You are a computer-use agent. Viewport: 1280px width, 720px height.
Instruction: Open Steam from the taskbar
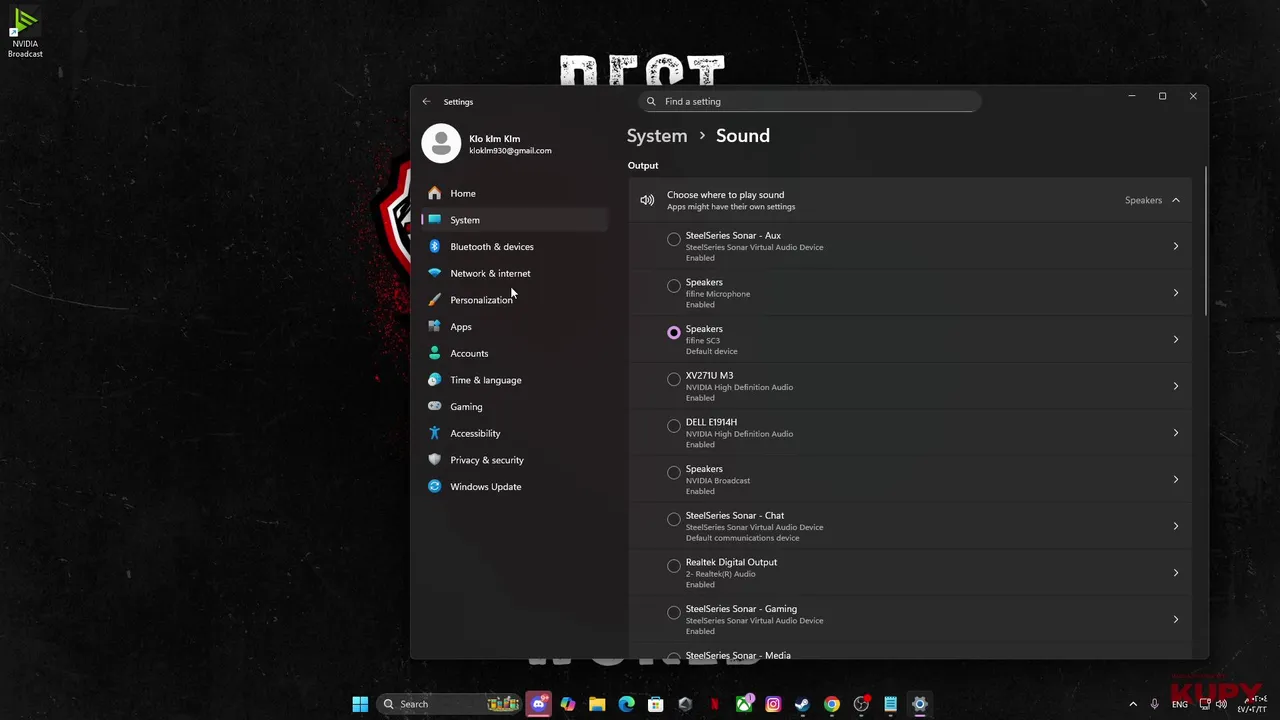(x=802, y=704)
